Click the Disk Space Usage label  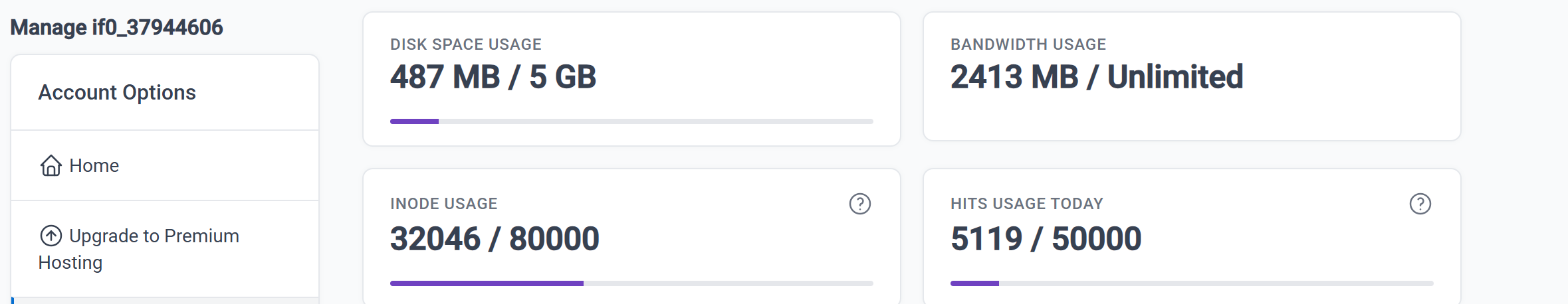pos(465,44)
